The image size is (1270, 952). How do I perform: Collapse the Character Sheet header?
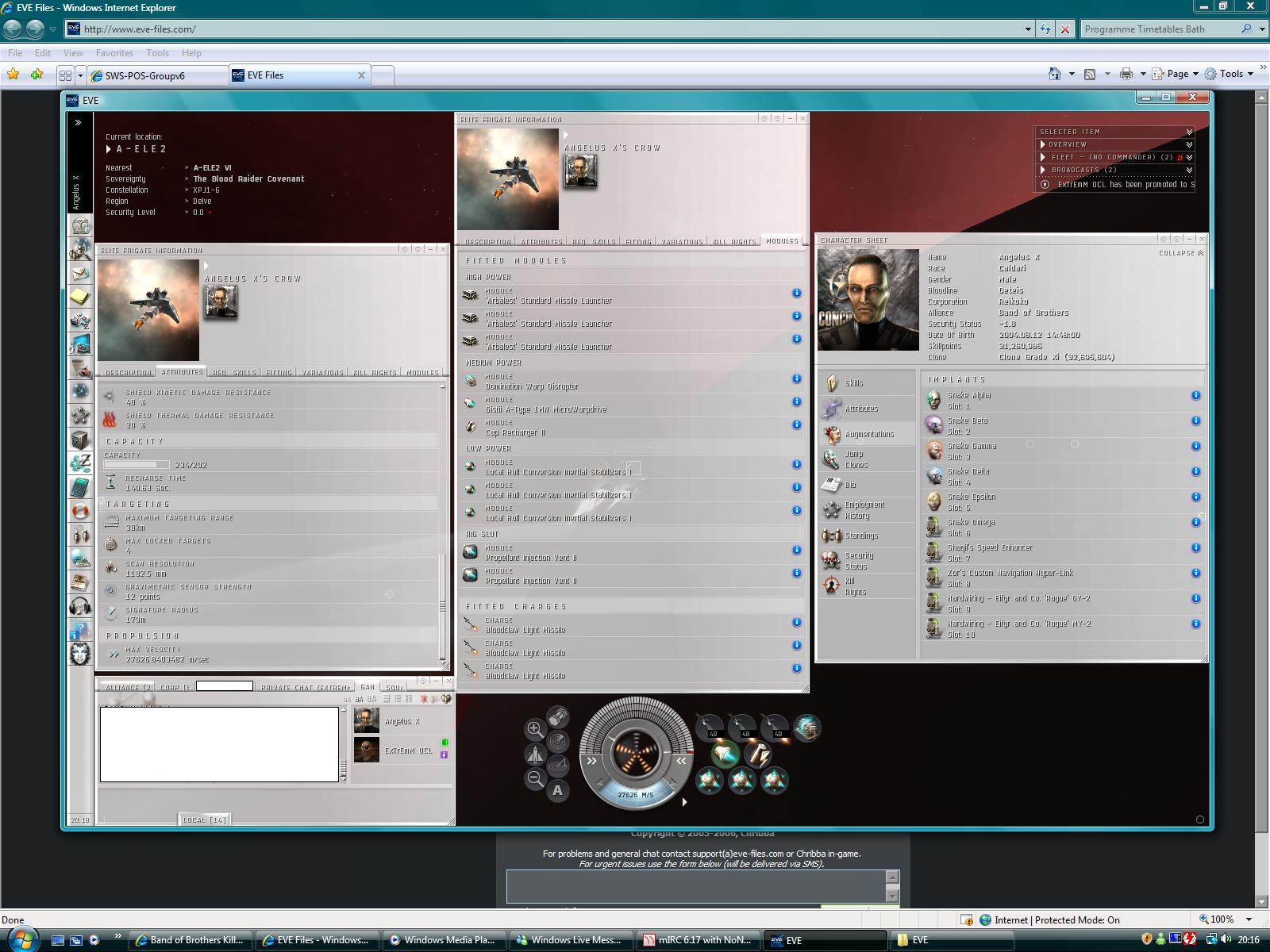point(1181,253)
